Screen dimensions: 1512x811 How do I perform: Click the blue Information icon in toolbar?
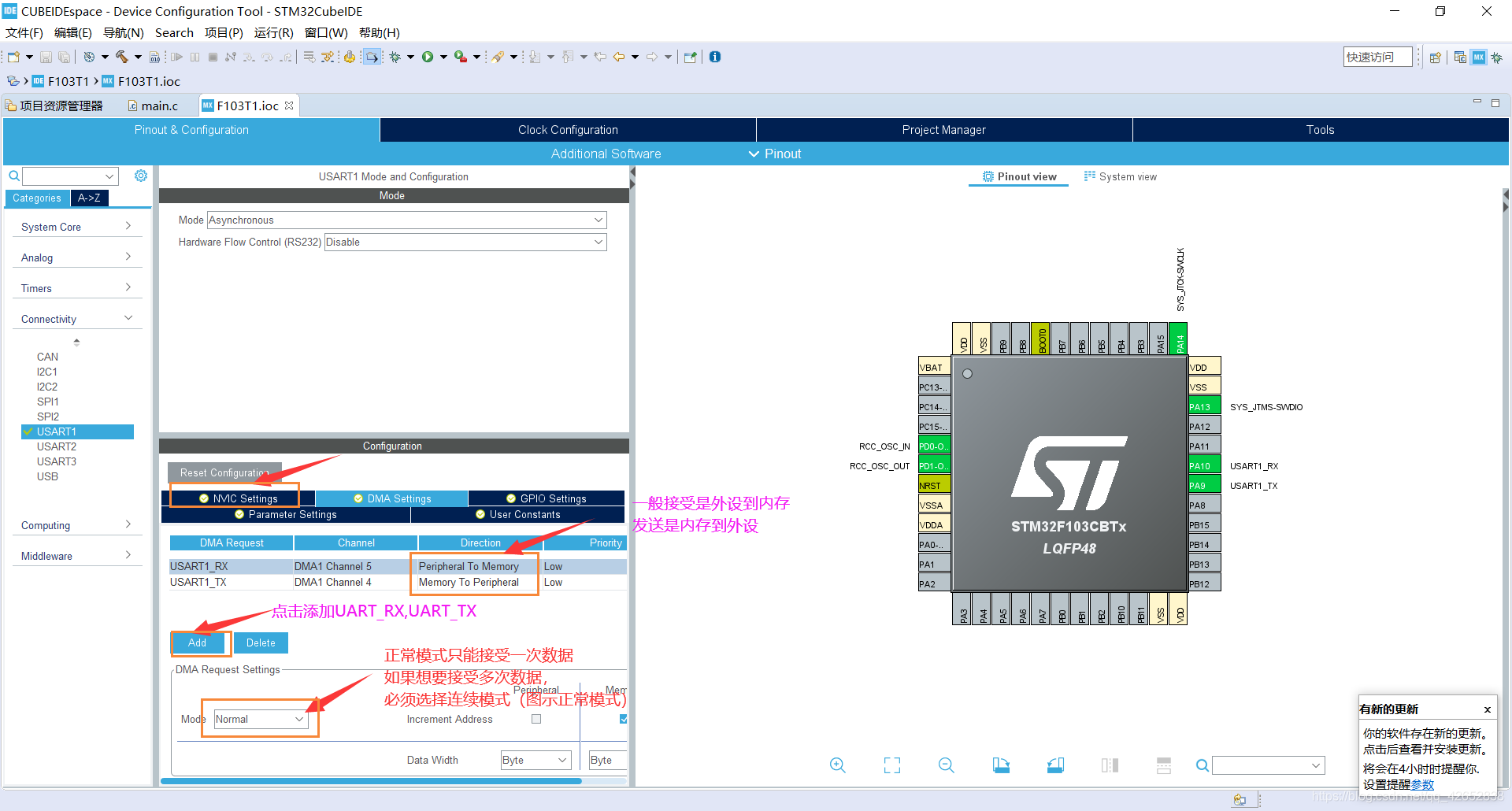[715, 57]
